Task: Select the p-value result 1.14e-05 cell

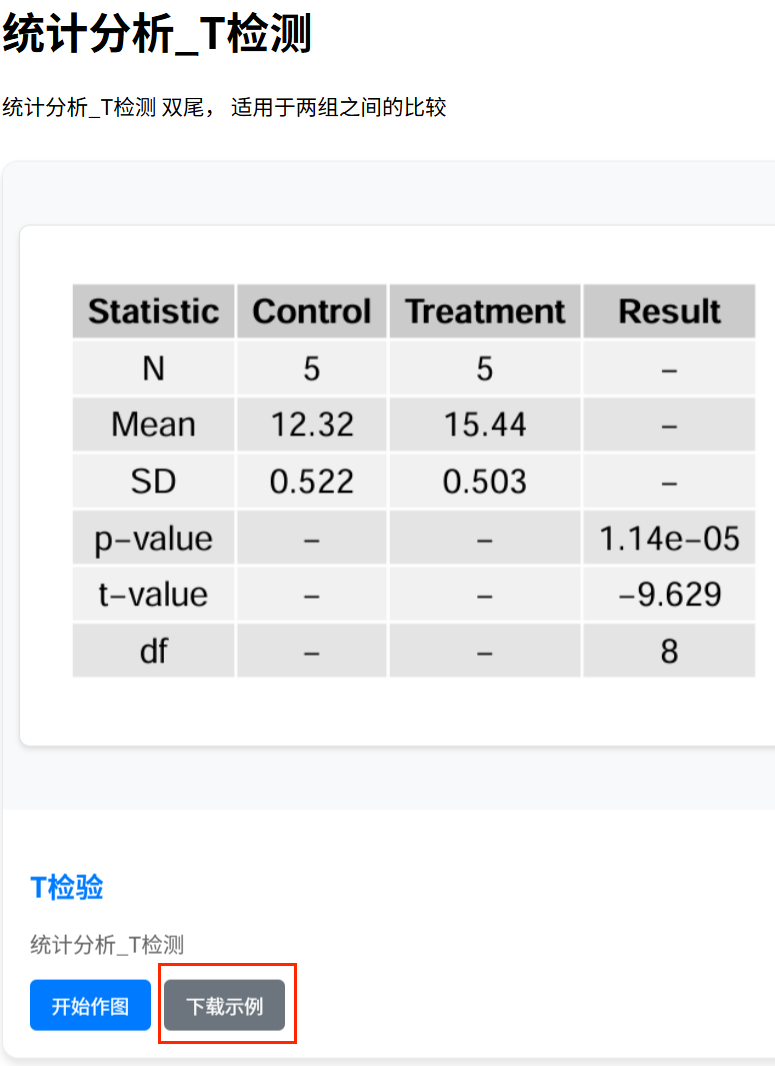Action: (x=669, y=538)
